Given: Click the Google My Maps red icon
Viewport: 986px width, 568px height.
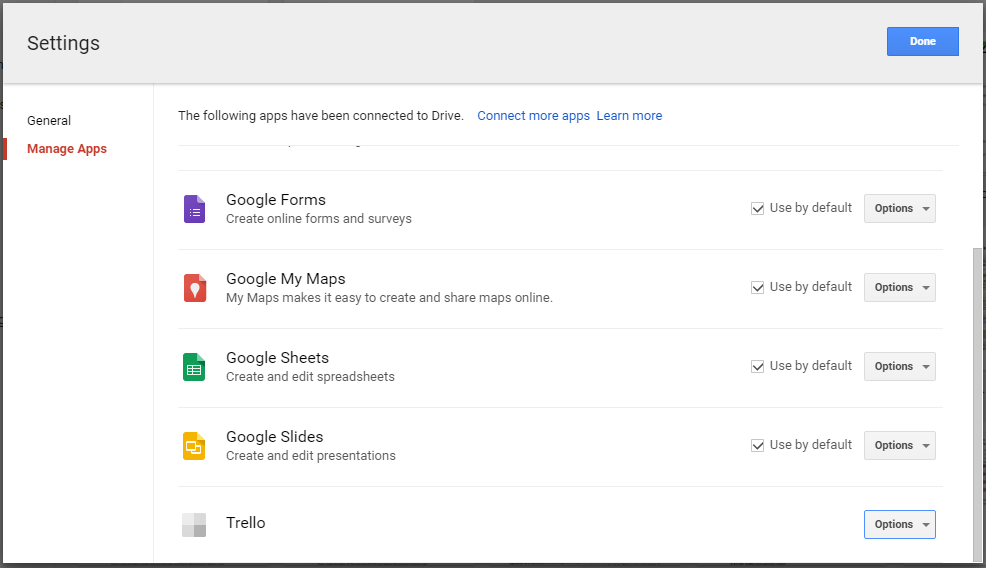Looking at the screenshot, I should pos(194,288).
